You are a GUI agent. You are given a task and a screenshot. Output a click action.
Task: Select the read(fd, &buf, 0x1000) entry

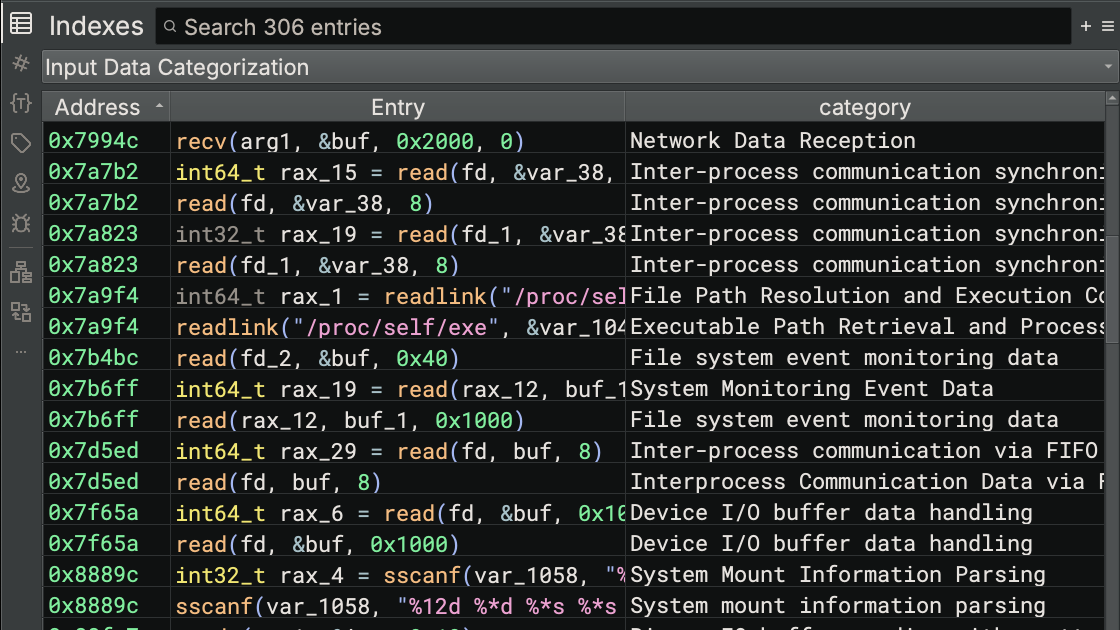(317, 545)
